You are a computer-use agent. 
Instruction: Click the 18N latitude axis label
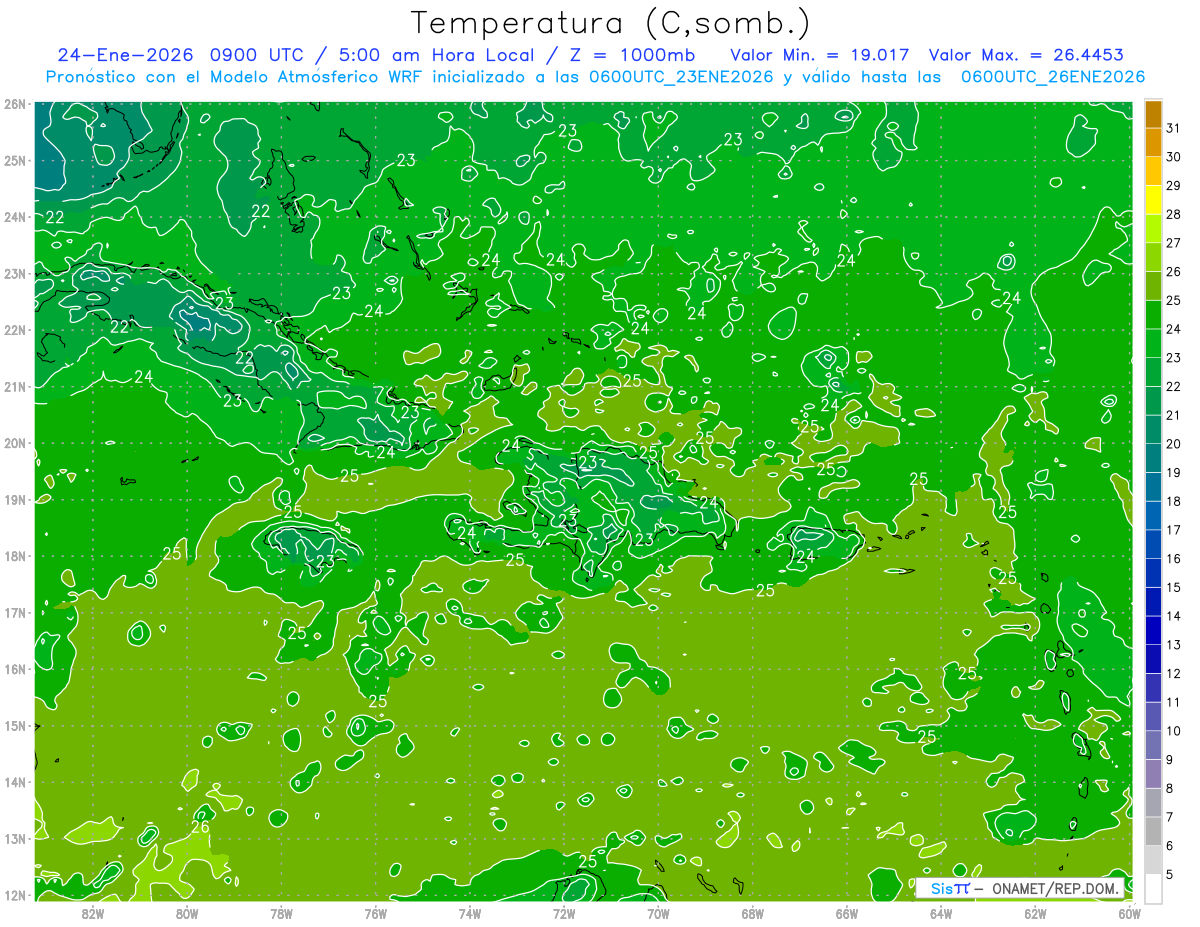(14, 556)
